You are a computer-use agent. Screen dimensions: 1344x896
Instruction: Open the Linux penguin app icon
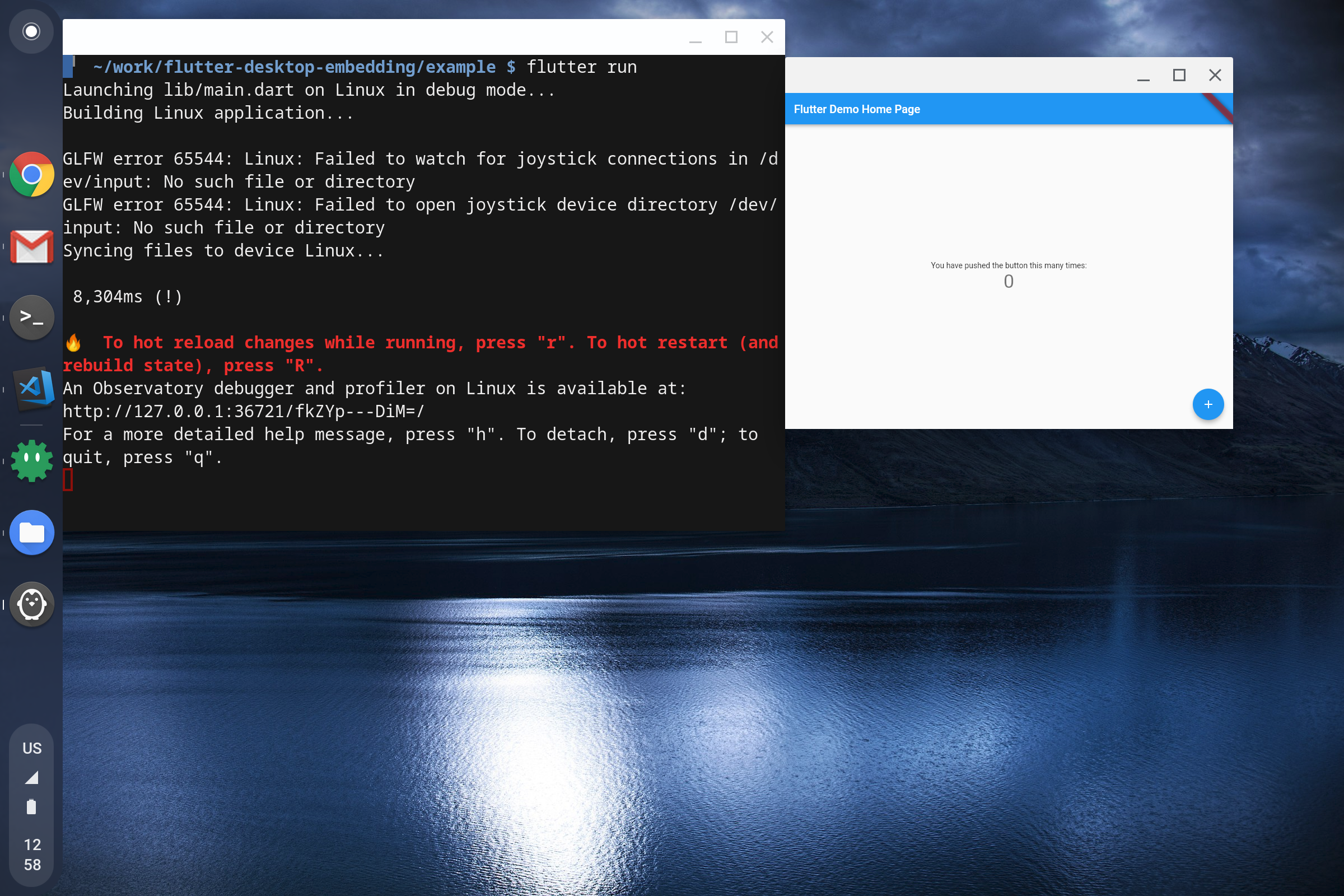[x=31, y=604]
